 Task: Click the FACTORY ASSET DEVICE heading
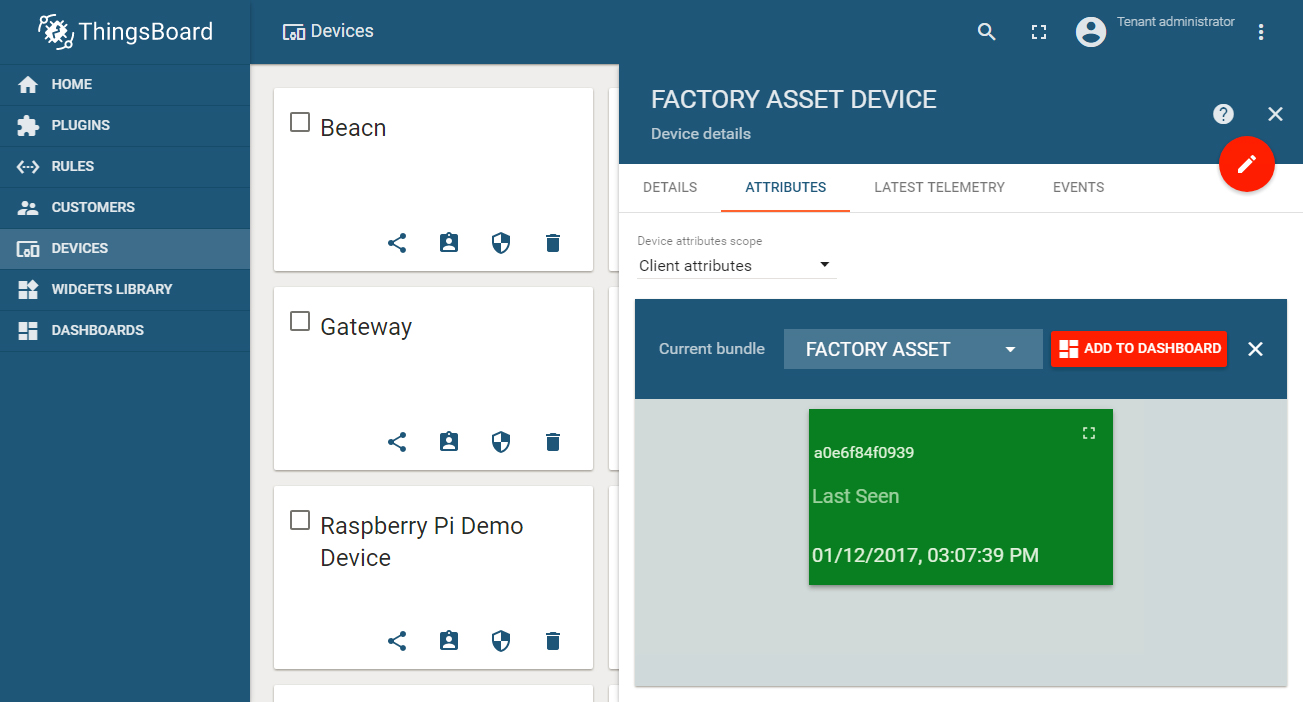click(794, 100)
